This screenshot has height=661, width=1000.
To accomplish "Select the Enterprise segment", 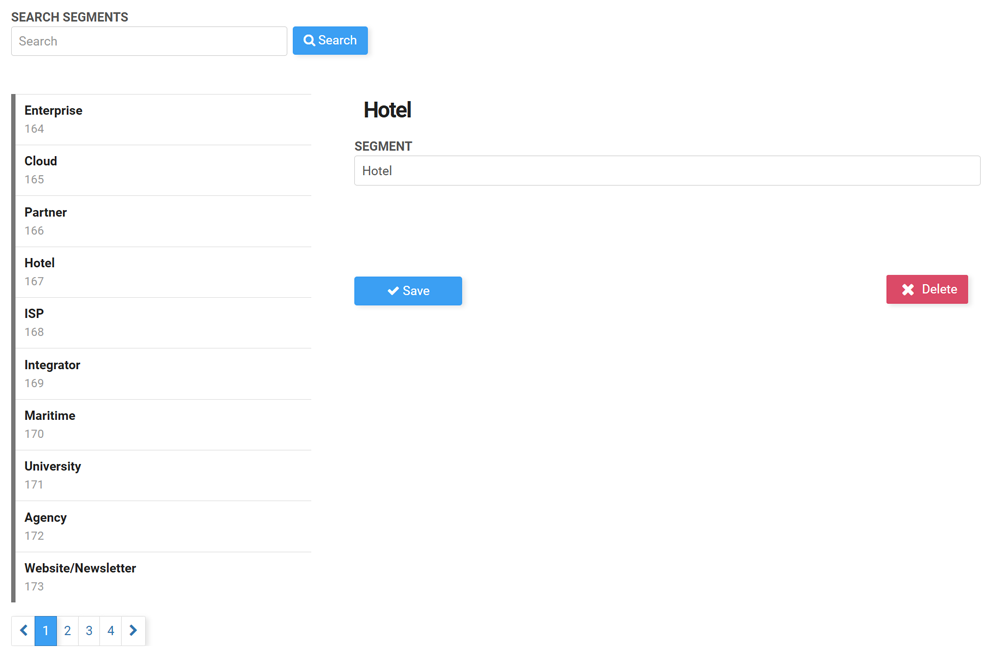I will pyautogui.click(x=163, y=119).
